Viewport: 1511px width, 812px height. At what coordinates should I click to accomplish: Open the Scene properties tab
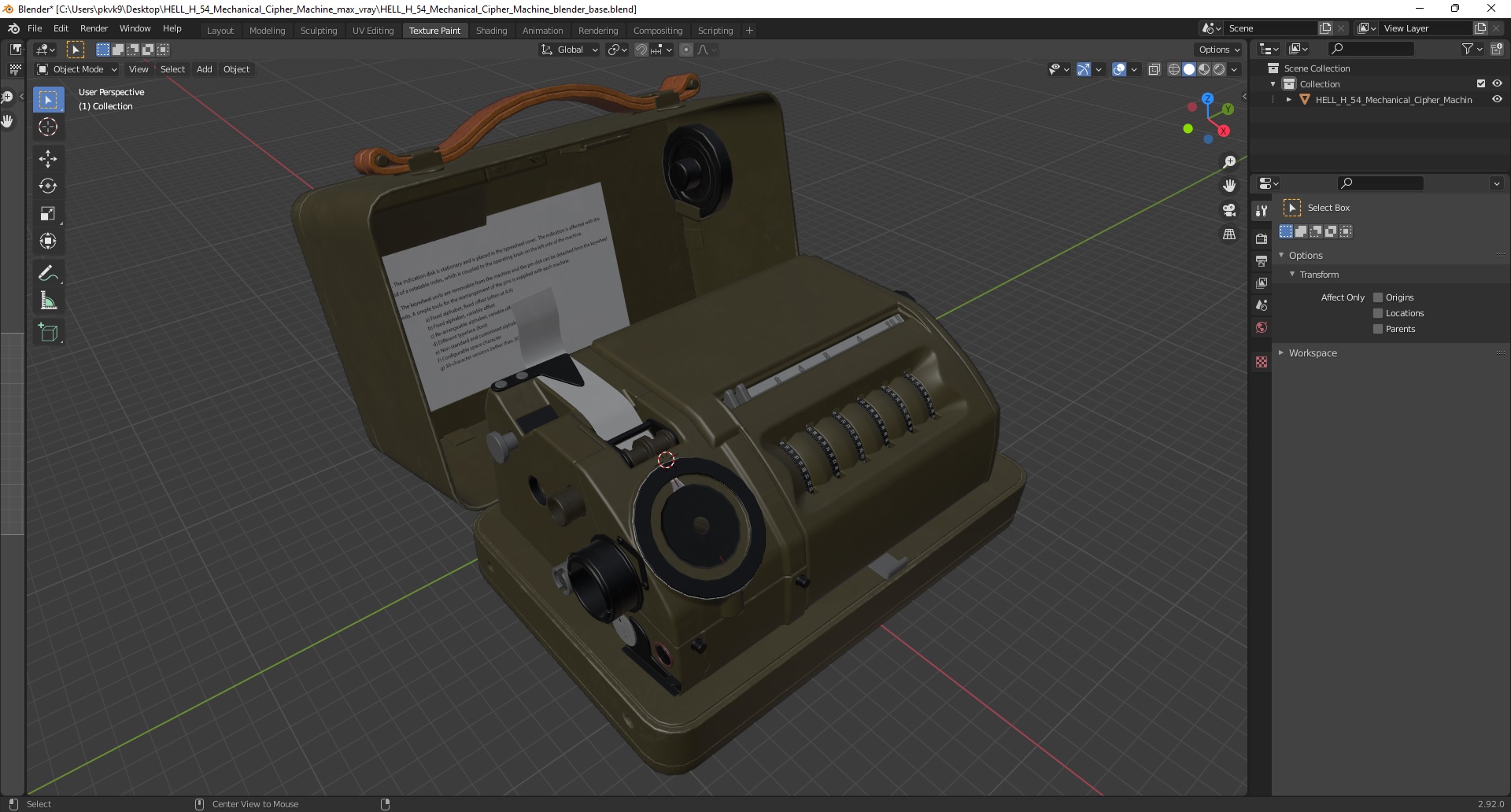coord(1262,304)
